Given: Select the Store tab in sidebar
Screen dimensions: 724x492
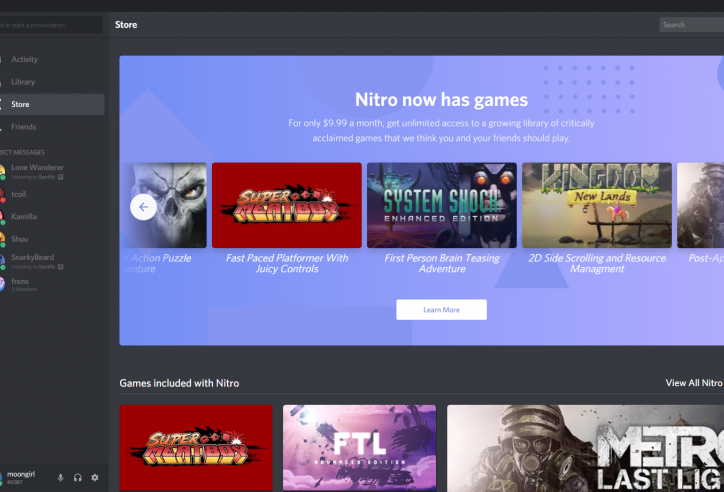Looking at the screenshot, I should (x=52, y=104).
